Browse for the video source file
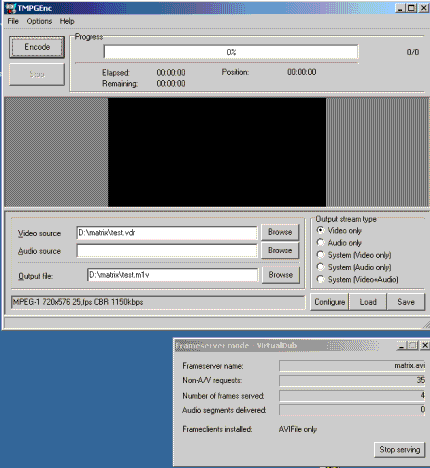Image resolution: width=430 pixels, height=468 pixels. pyautogui.click(x=280, y=232)
